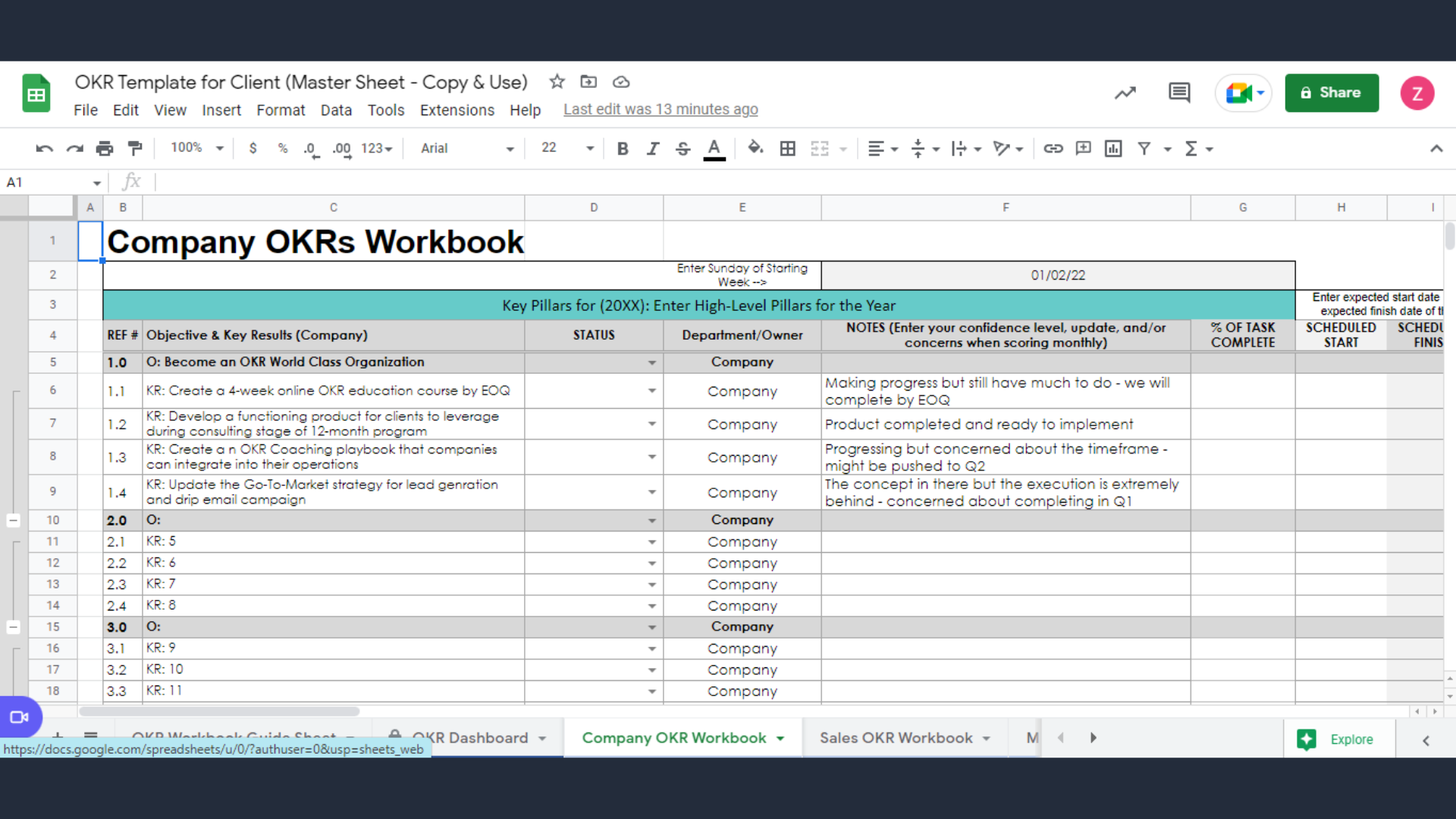Open the Last edit history link
This screenshot has height=819, width=1456.
pyautogui.click(x=661, y=109)
